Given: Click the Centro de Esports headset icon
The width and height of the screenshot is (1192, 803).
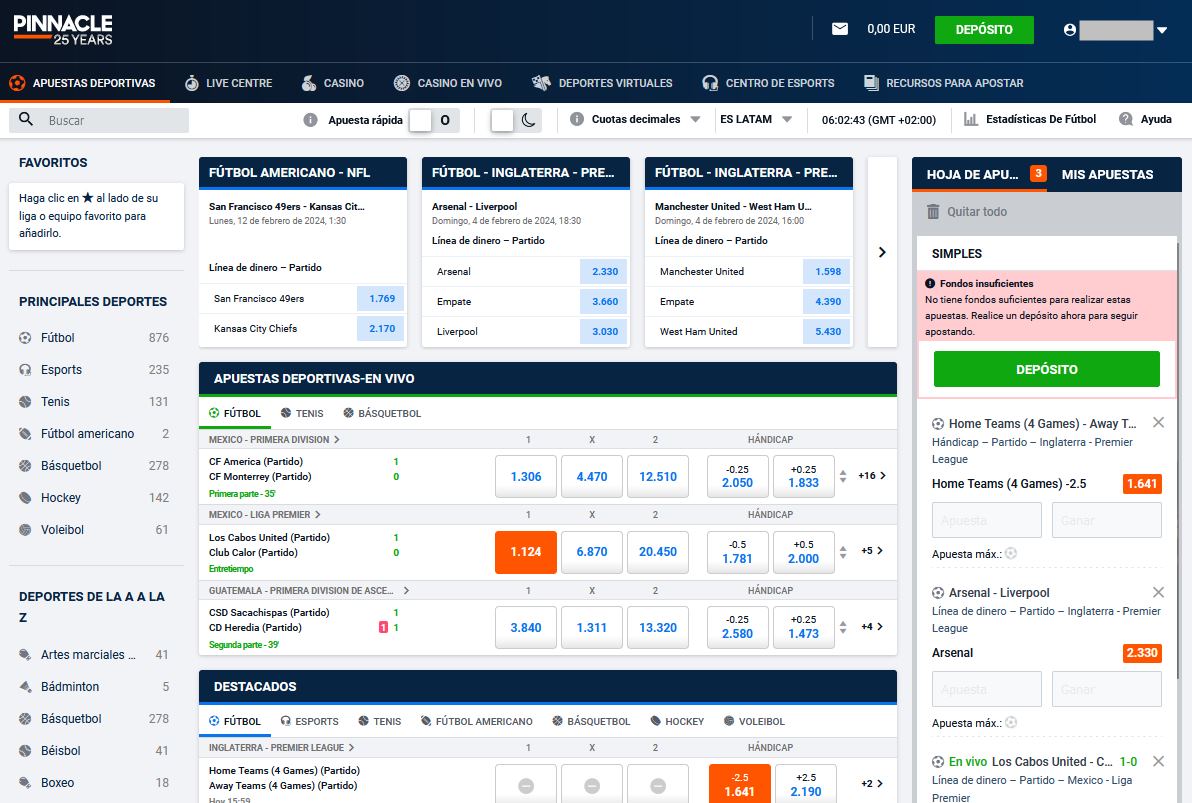Looking at the screenshot, I should pyautogui.click(x=710, y=83).
